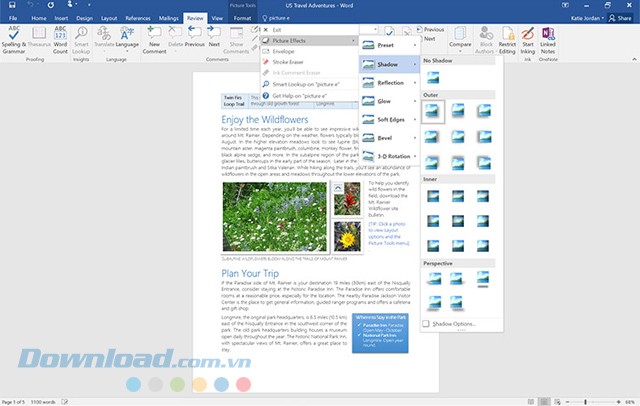
Task: Open Katie Jordan account menu
Action: (587, 18)
